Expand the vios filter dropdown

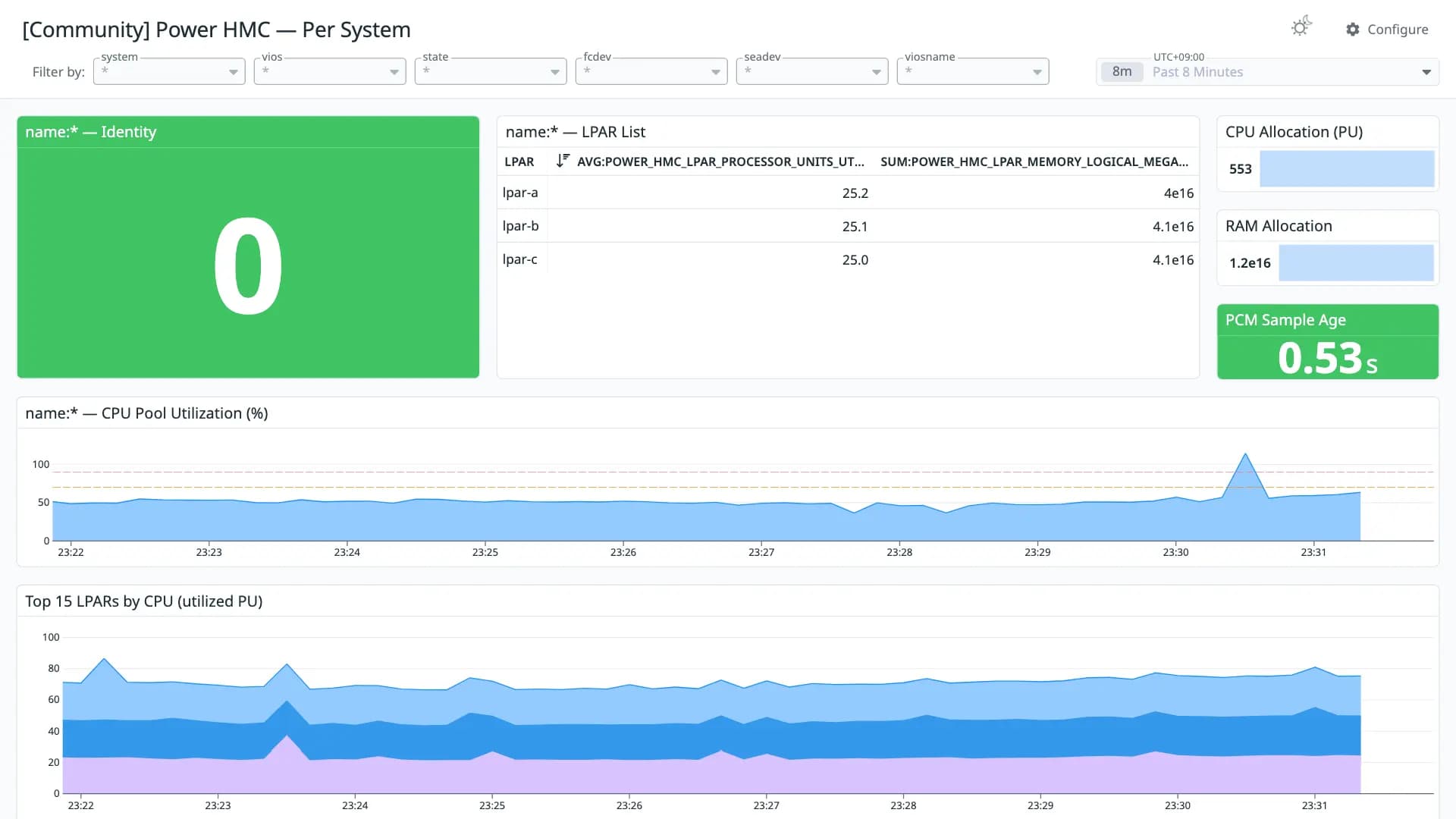330,71
